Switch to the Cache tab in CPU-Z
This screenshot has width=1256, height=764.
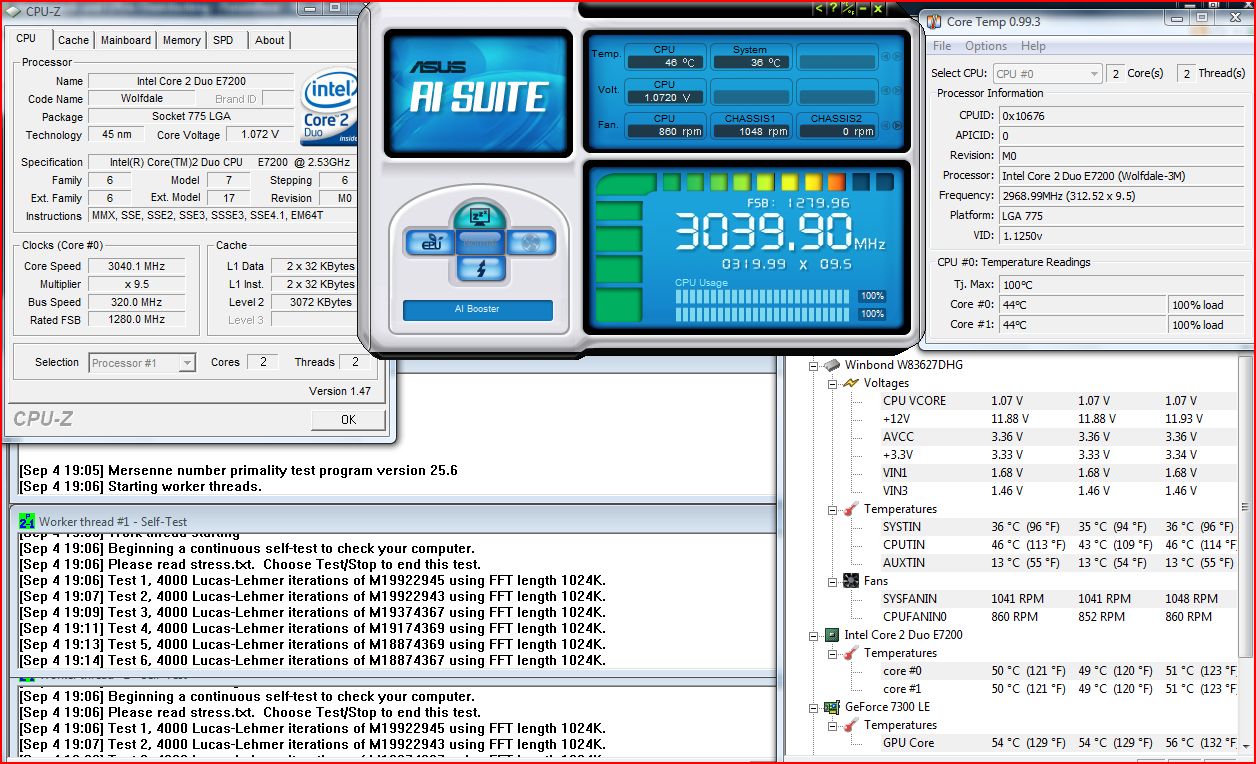(x=73, y=40)
